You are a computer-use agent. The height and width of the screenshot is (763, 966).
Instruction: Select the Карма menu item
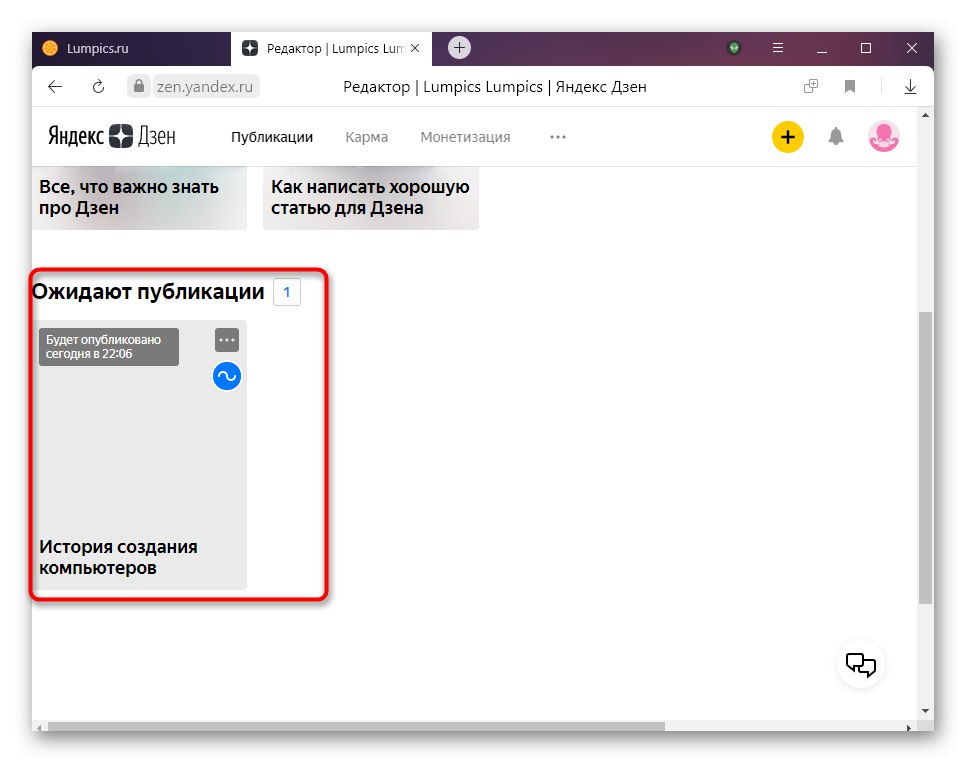tap(366, 137)
